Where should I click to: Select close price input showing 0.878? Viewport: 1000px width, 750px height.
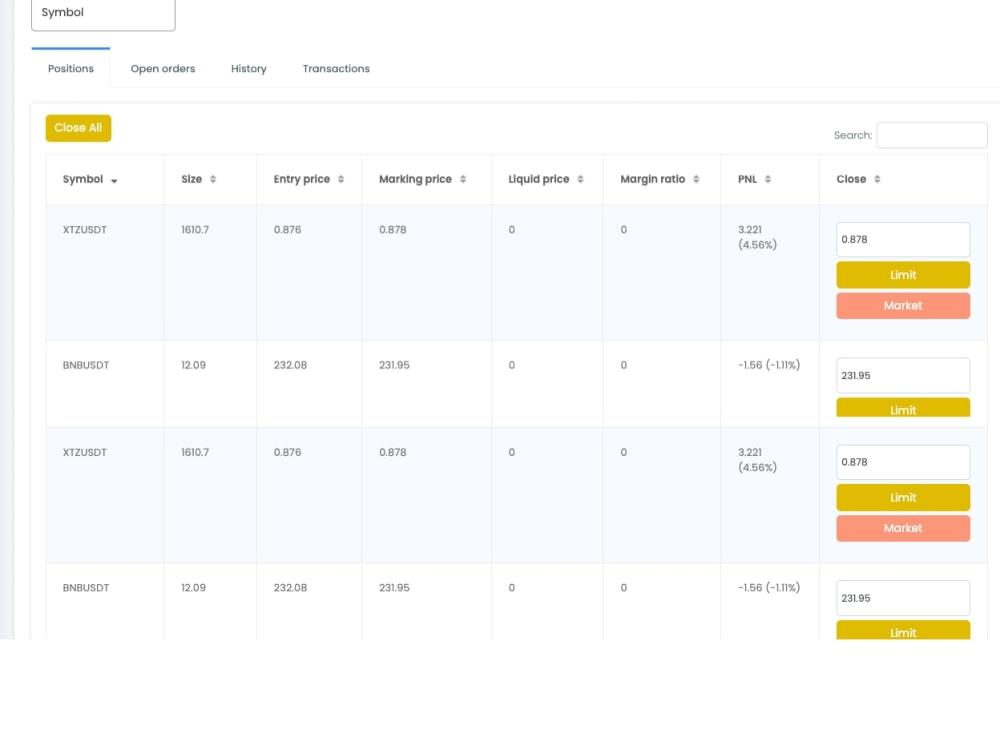point(903,239)
